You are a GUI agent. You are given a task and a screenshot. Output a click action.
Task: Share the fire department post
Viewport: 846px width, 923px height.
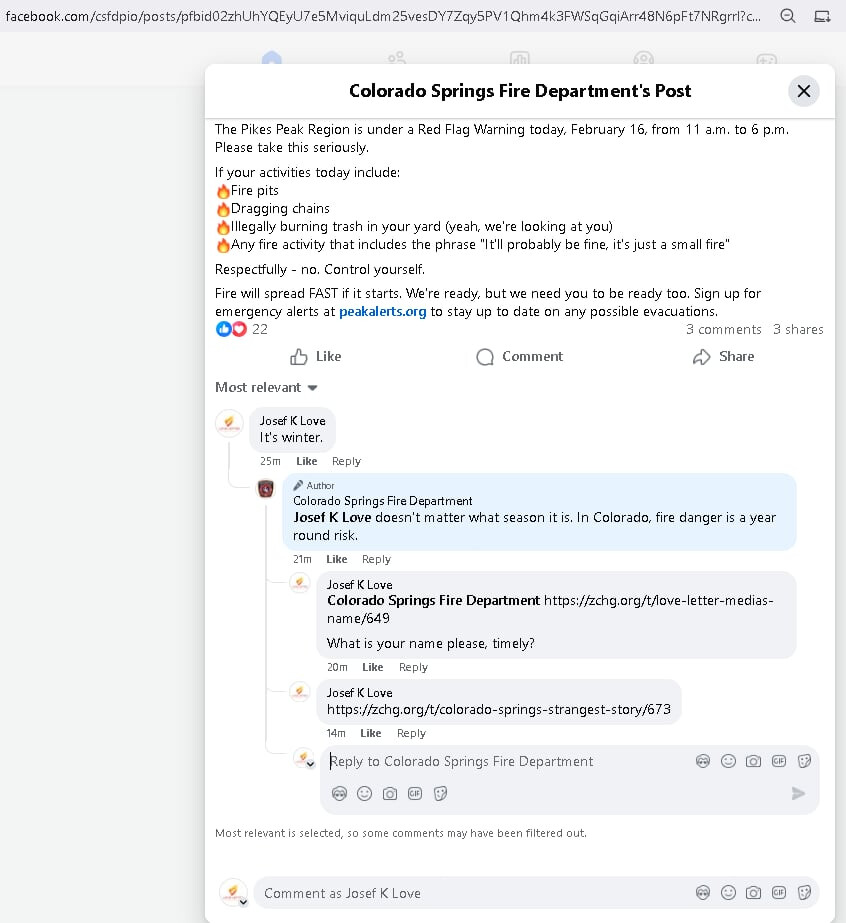(x=723, y=357)
